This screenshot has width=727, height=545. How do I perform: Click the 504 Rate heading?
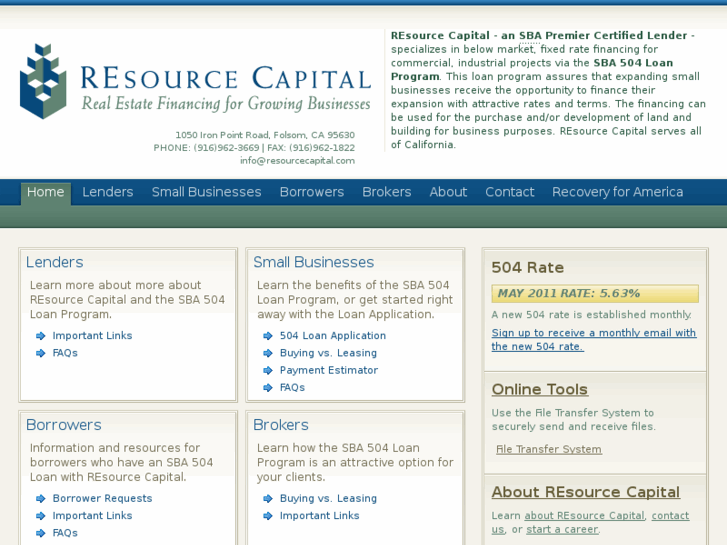coord(528,268)
